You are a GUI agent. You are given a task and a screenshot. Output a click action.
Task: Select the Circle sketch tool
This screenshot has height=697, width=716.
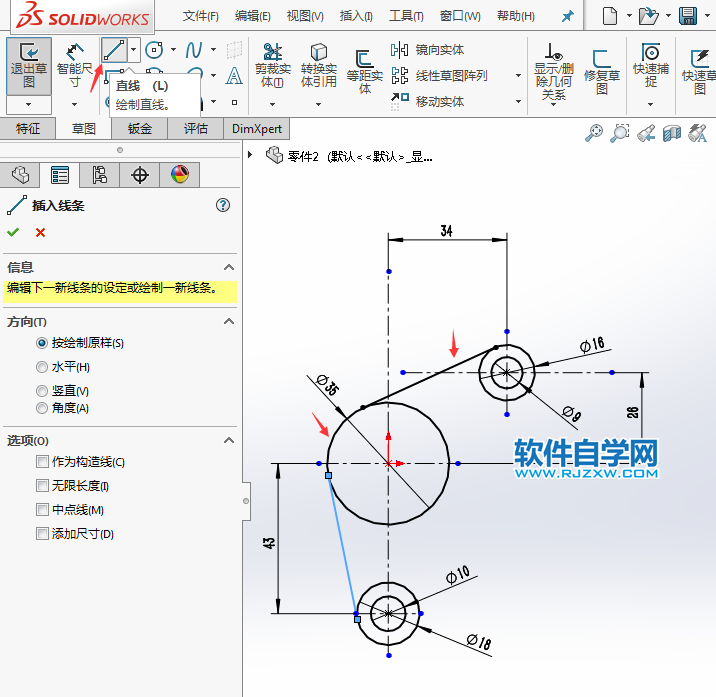click(x=154, y=50)
